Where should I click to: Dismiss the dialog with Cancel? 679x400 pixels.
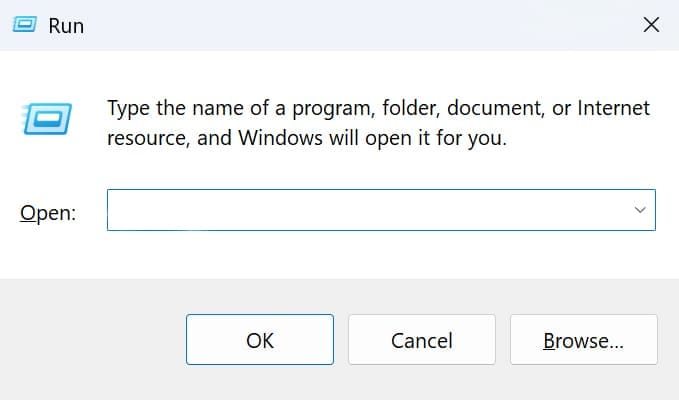pos(421,340)
